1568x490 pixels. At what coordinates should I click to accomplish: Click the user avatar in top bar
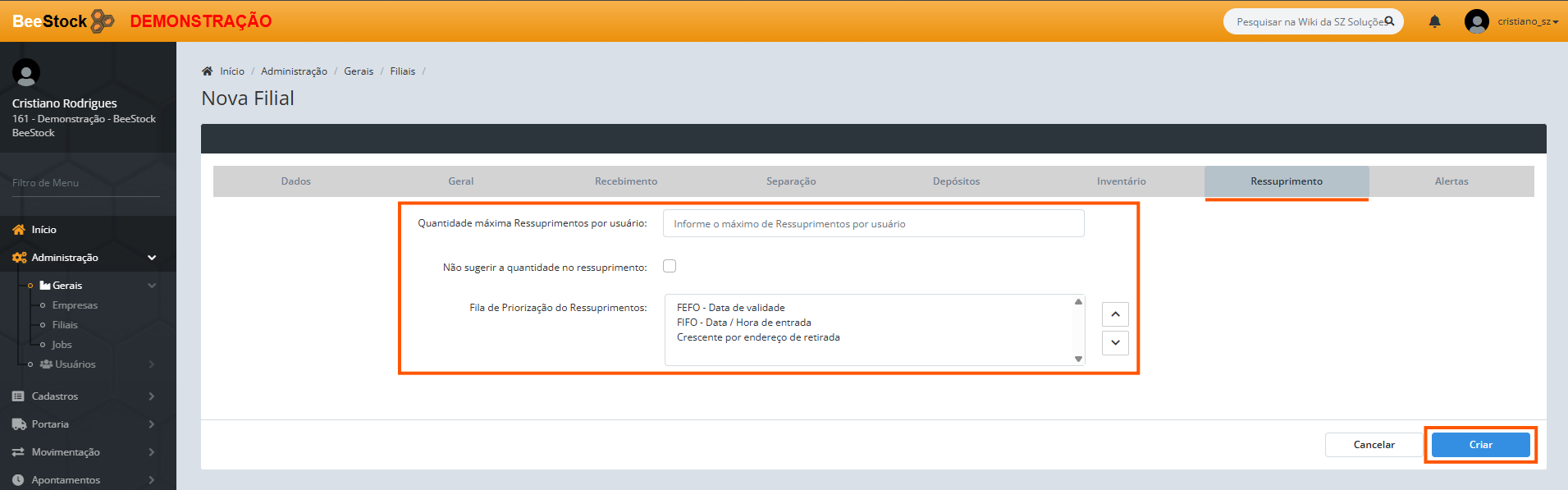coord(1476,21)
